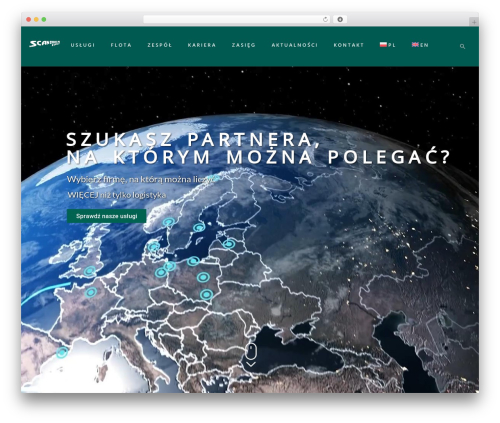Open the Kariera menu item
Viewport: 500px width, 423px height.
[202, 45]
